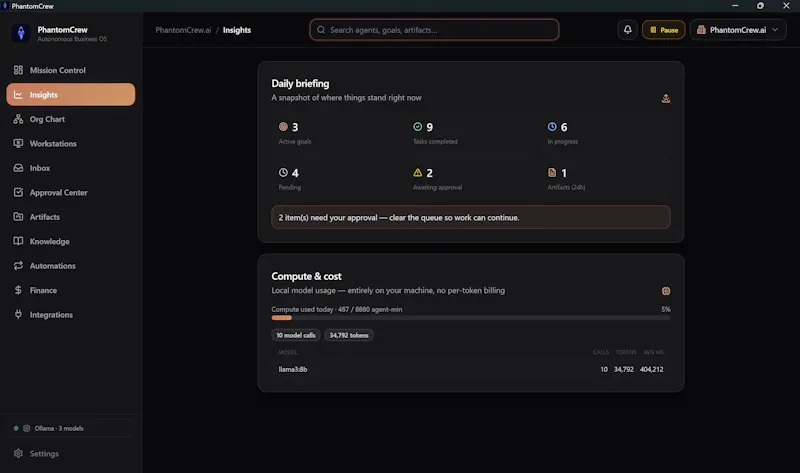This screenshot has width=800, height=473.
Task: Click the Insights breadcrumb text
Action: click(237, 30)
